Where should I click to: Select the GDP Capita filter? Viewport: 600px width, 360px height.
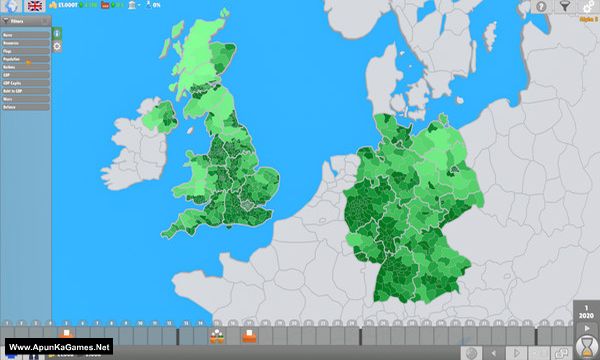point(26,83)
